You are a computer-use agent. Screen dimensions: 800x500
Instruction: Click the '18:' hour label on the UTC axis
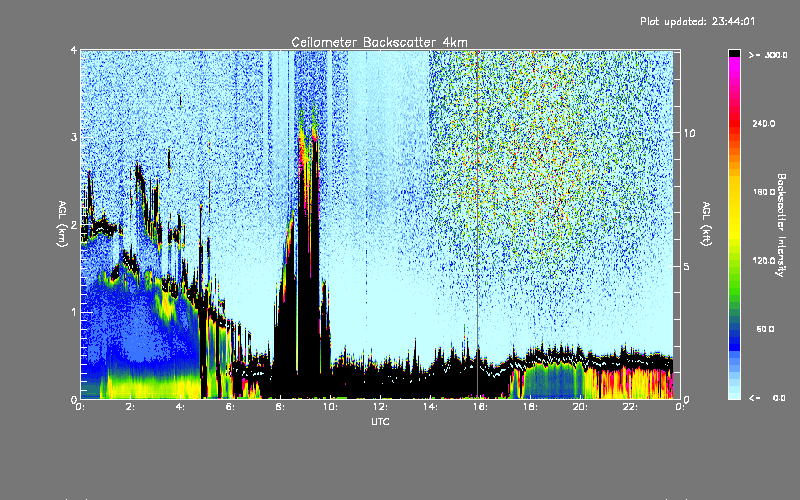tap(530, 407)
